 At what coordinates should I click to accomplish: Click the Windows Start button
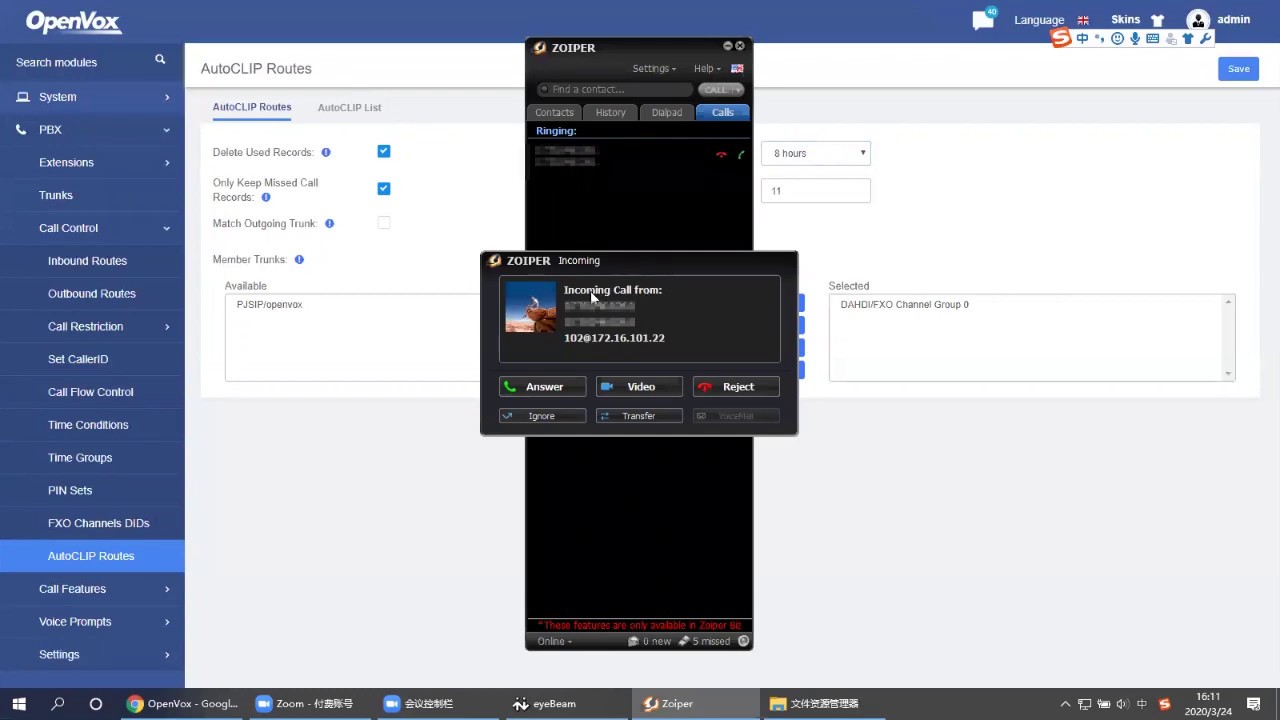click(x=19, y=704)
